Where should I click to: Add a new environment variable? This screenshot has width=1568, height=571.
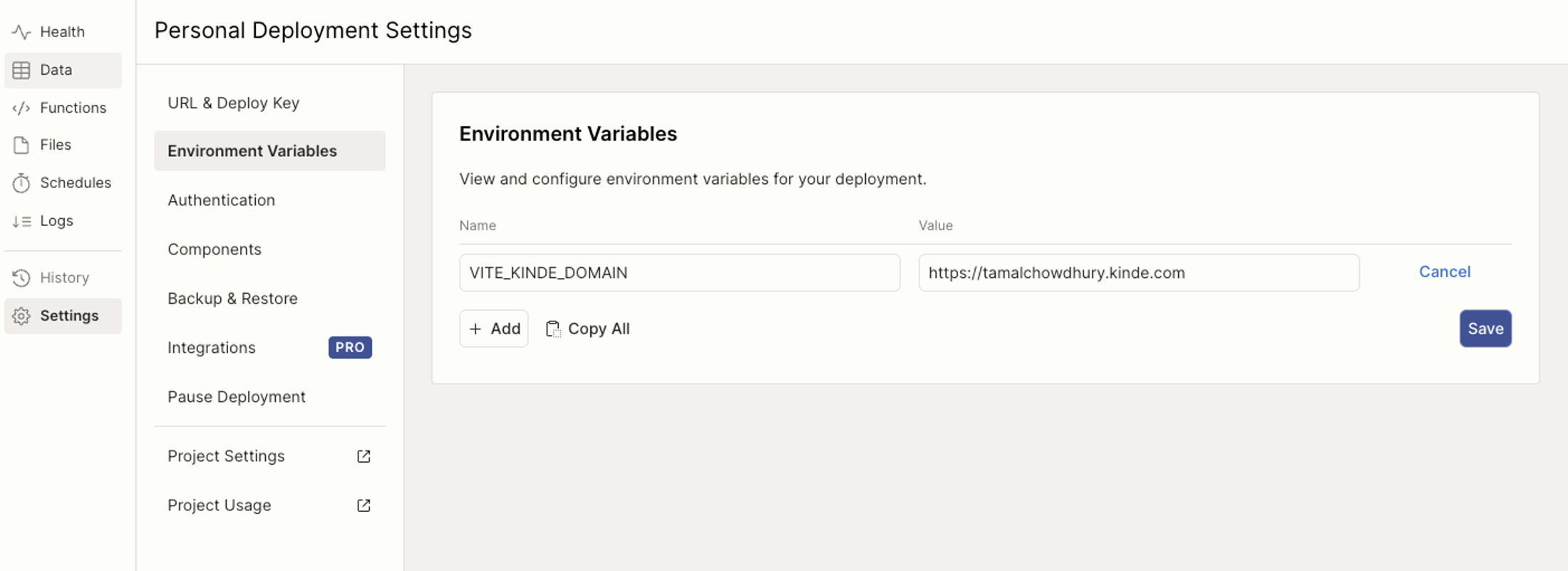click(494, 329)
